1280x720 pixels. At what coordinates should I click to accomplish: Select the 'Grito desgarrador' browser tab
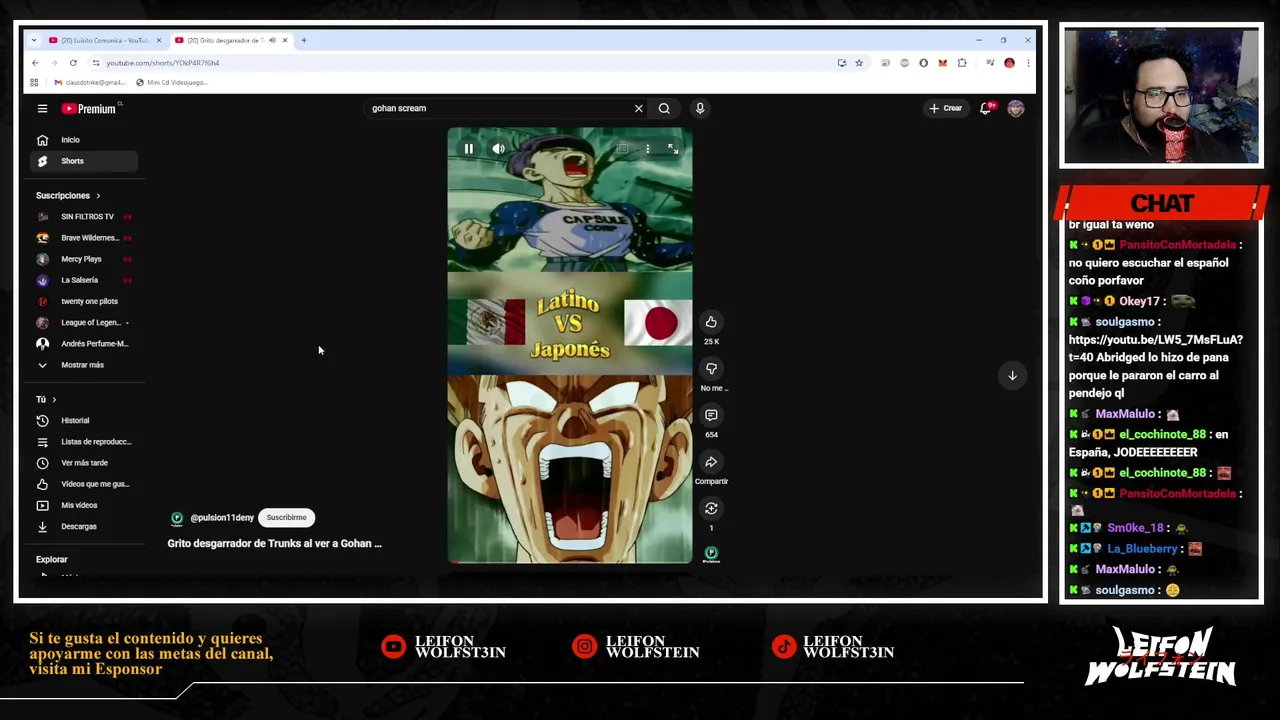pos(230,40)
